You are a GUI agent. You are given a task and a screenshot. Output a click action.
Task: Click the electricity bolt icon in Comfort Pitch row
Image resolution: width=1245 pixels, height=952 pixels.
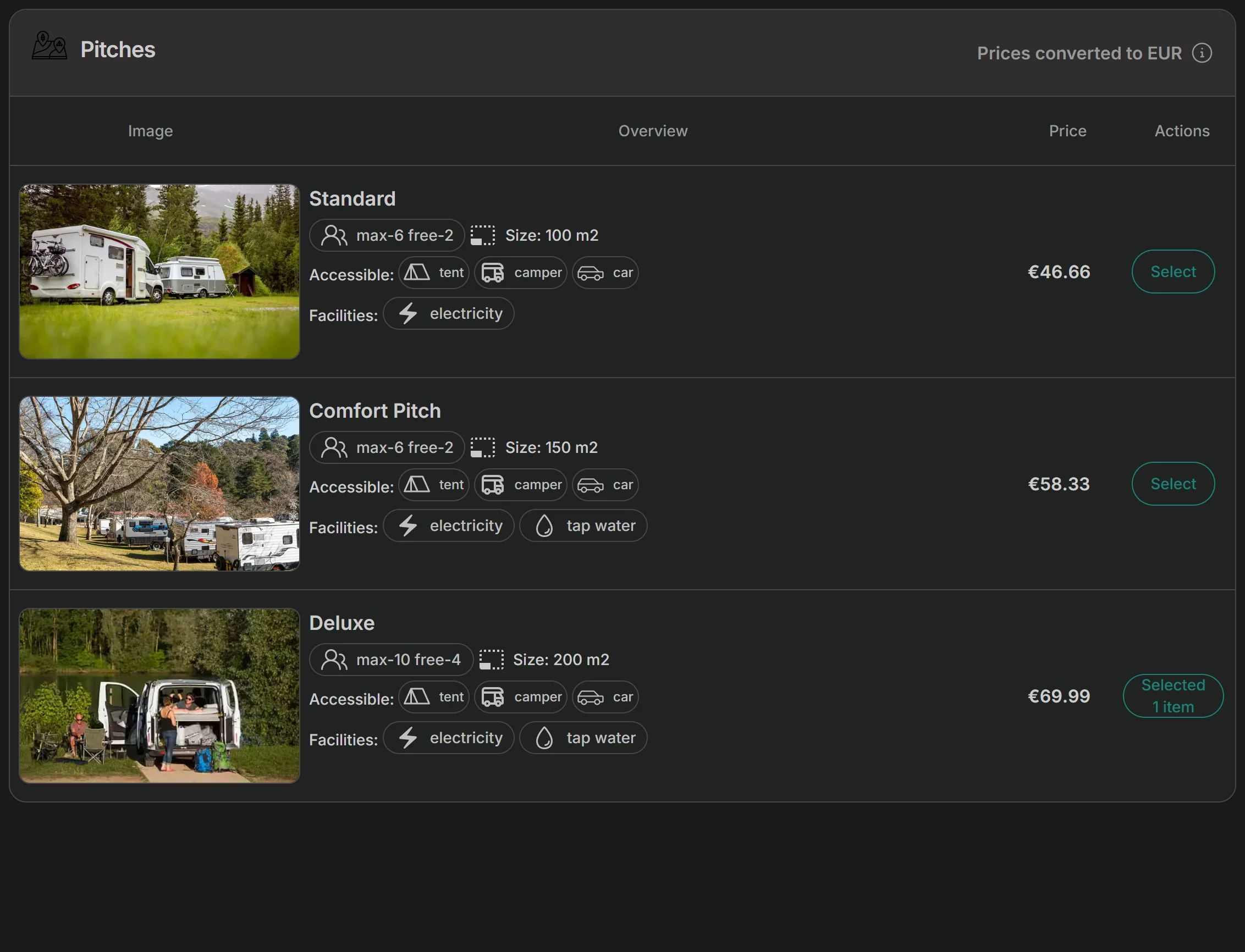point(407,526)
